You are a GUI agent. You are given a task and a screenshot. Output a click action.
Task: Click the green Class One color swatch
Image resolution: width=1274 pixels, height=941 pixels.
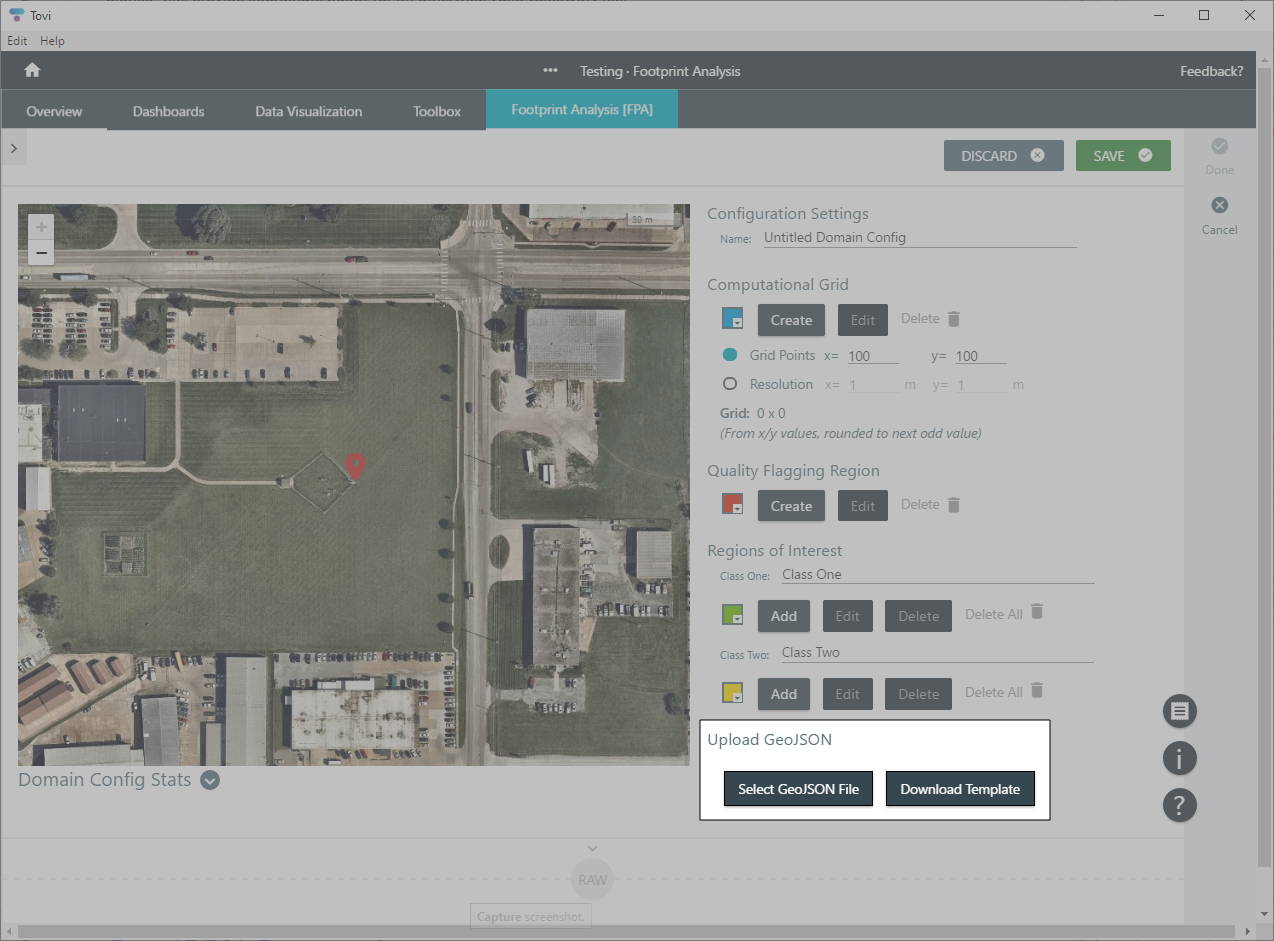732,614
